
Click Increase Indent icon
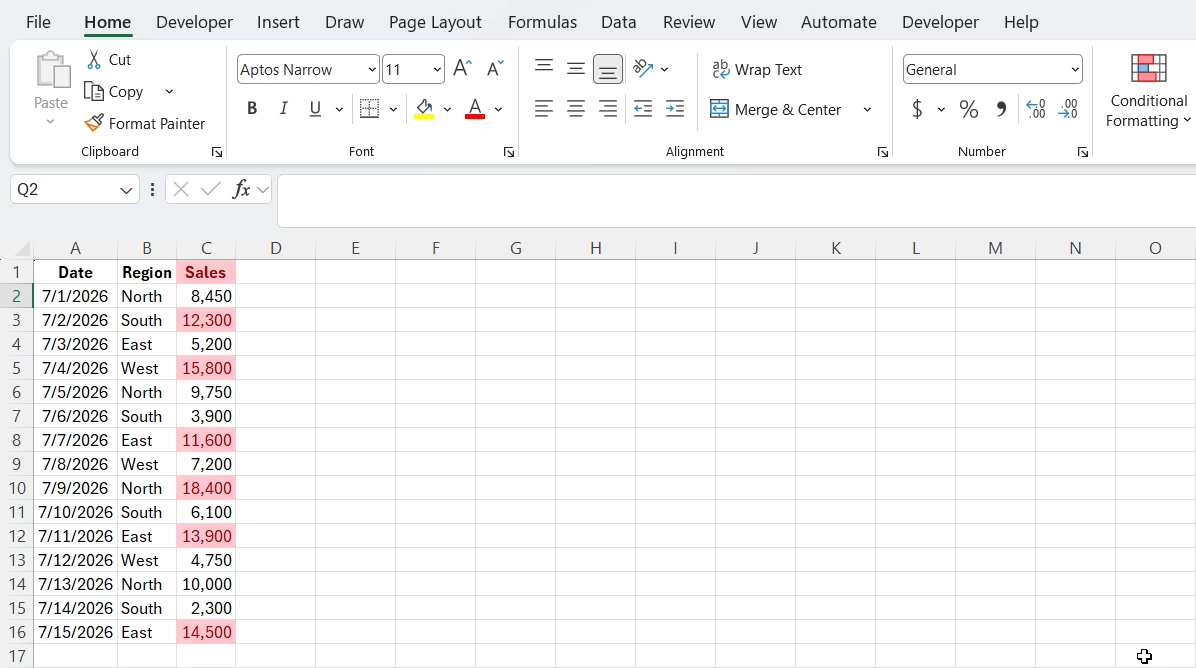point(675,109)
